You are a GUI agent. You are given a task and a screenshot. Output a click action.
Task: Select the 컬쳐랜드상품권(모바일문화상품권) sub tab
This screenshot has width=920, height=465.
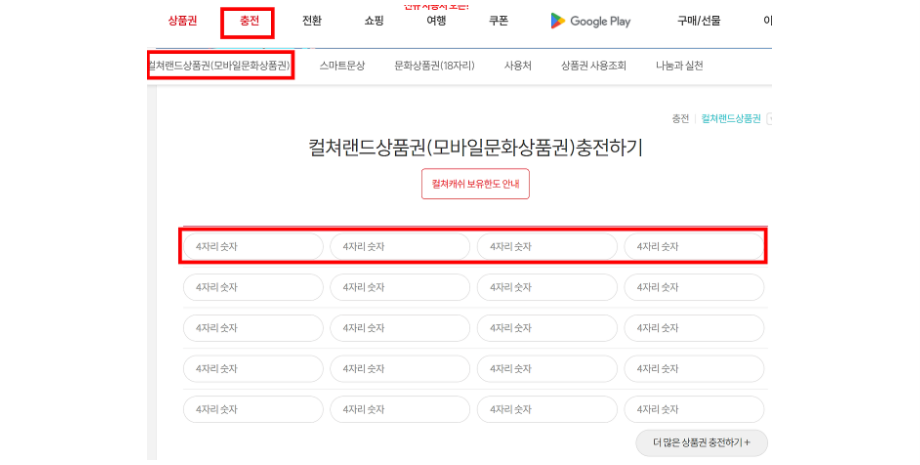(x=219, y=66)
